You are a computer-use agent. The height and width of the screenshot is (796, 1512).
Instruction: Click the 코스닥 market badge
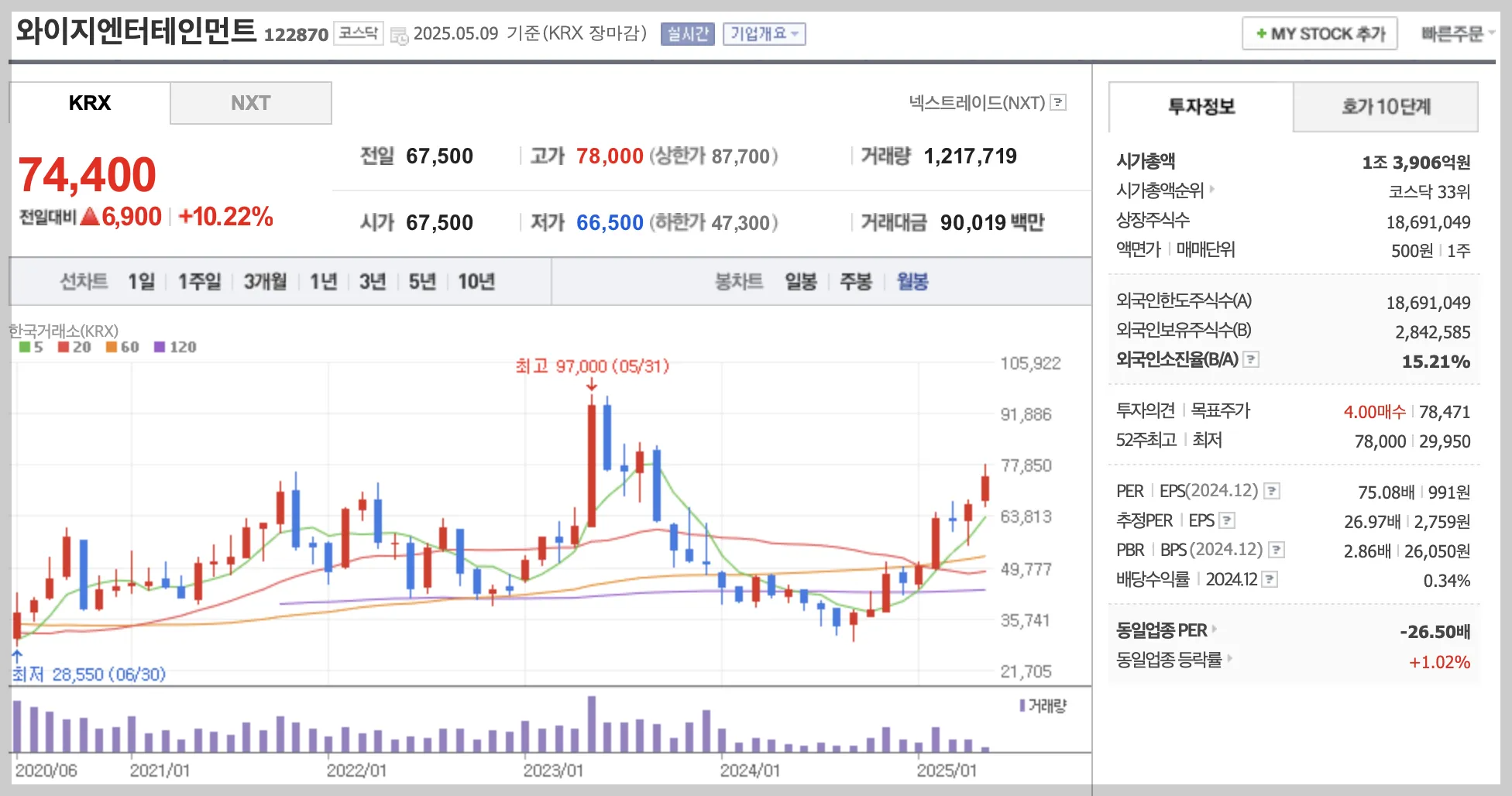[359, 33]
